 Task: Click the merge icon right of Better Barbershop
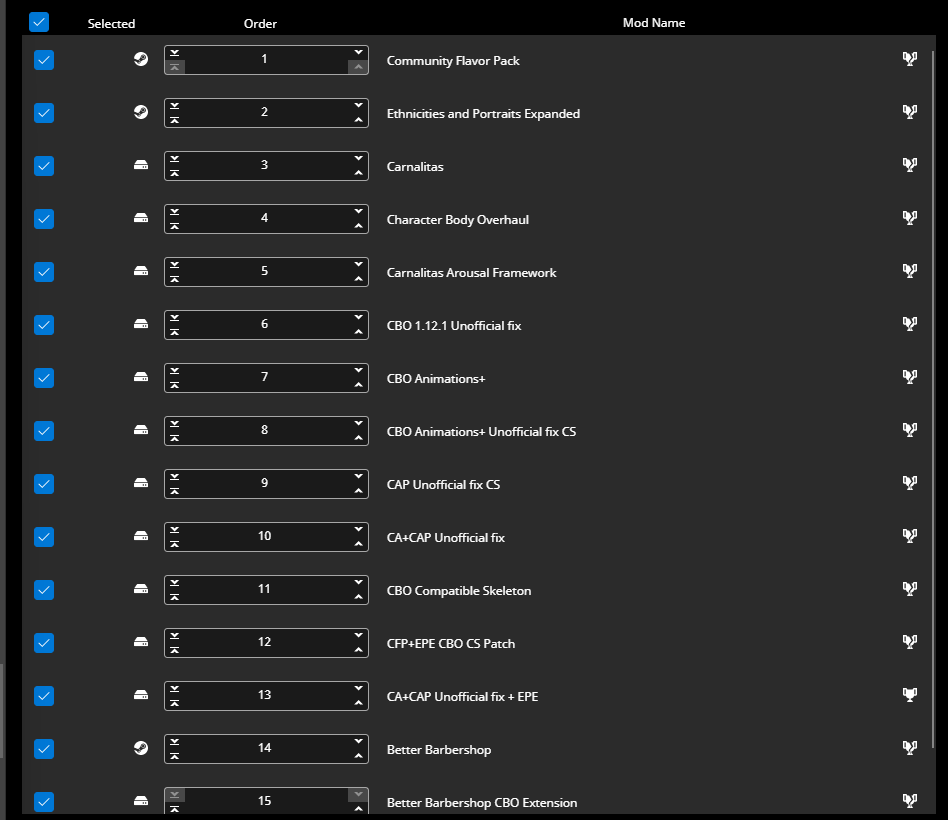click(910, 748)
